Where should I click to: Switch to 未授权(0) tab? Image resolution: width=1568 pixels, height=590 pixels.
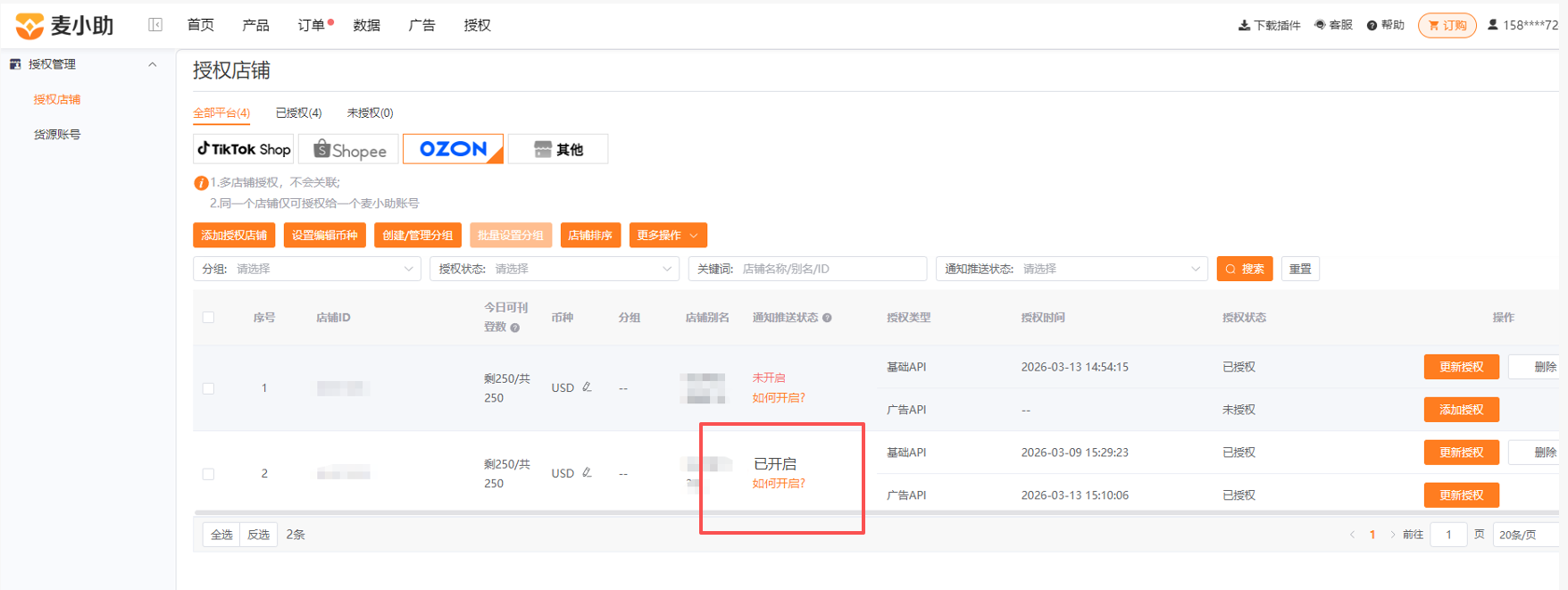click(371, 112)
